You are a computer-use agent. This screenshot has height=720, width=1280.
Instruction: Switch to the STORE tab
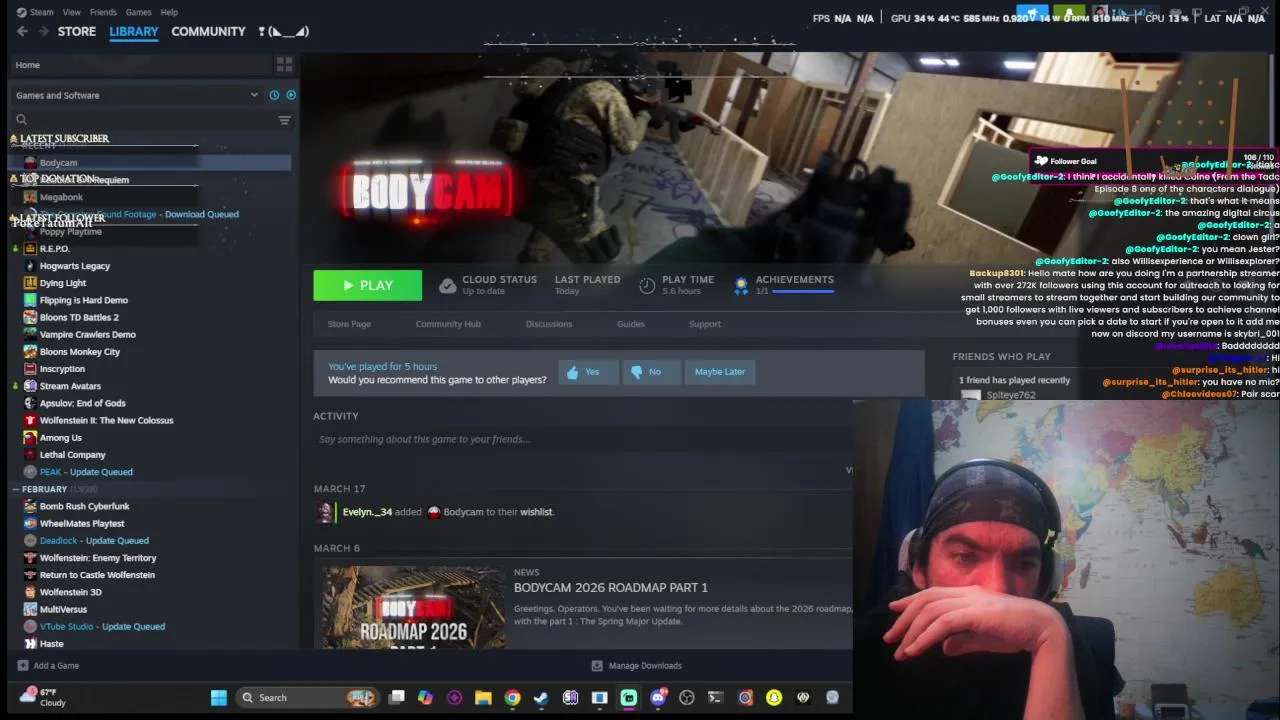click(77, 32)
